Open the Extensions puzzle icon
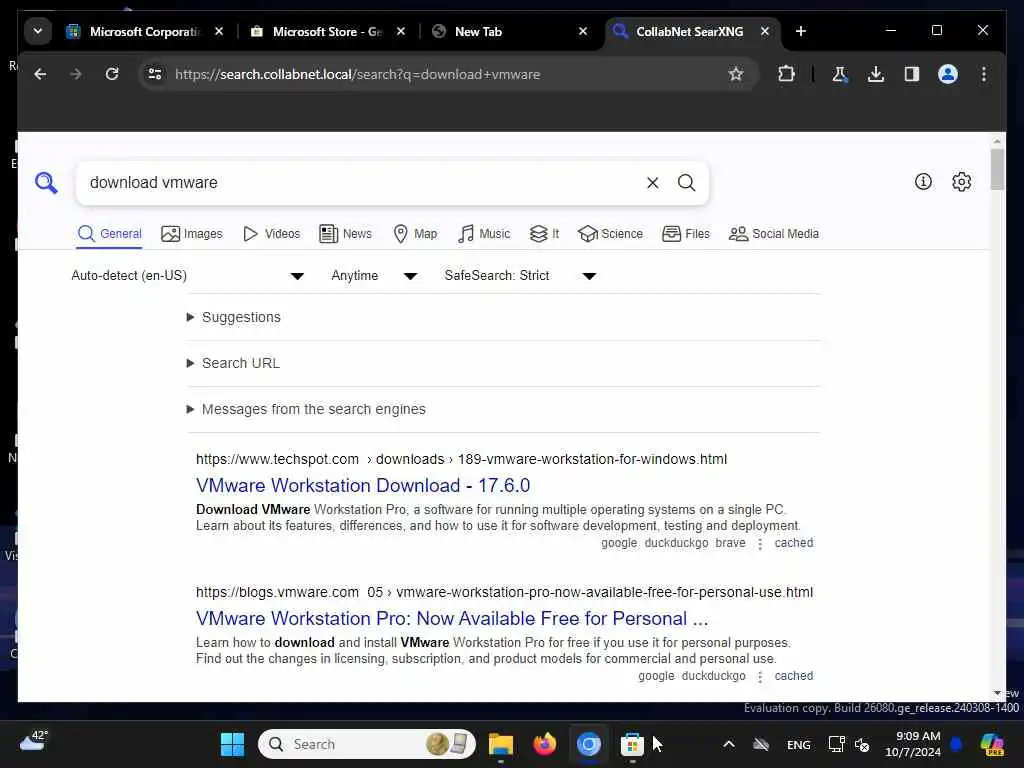The width and height of the screenshot is (1024, 768). pyautogui.click(x=786, y=74)
